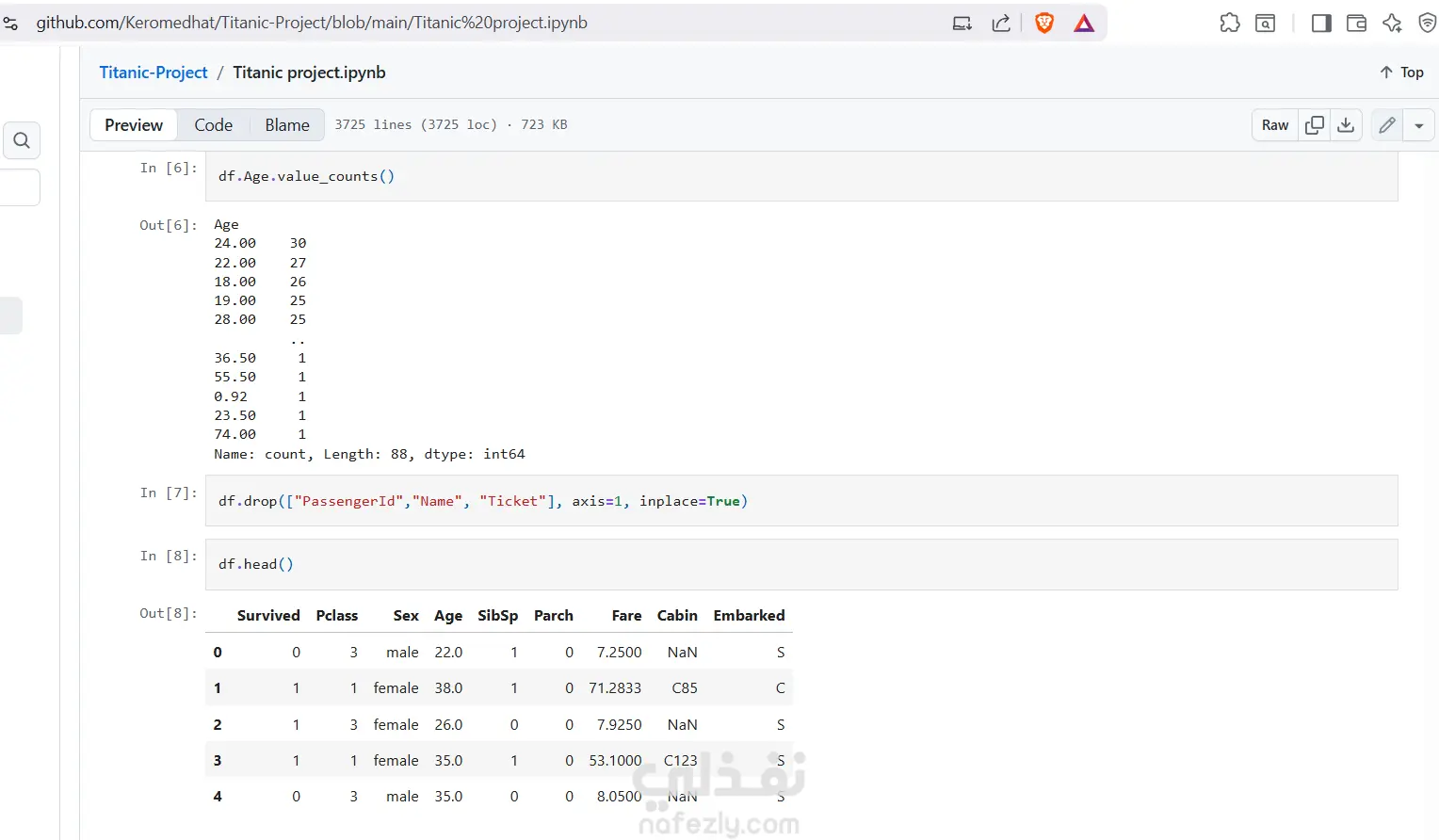Jump to Top of the file
The image size is (1439, 840).
click(1401, 73)
